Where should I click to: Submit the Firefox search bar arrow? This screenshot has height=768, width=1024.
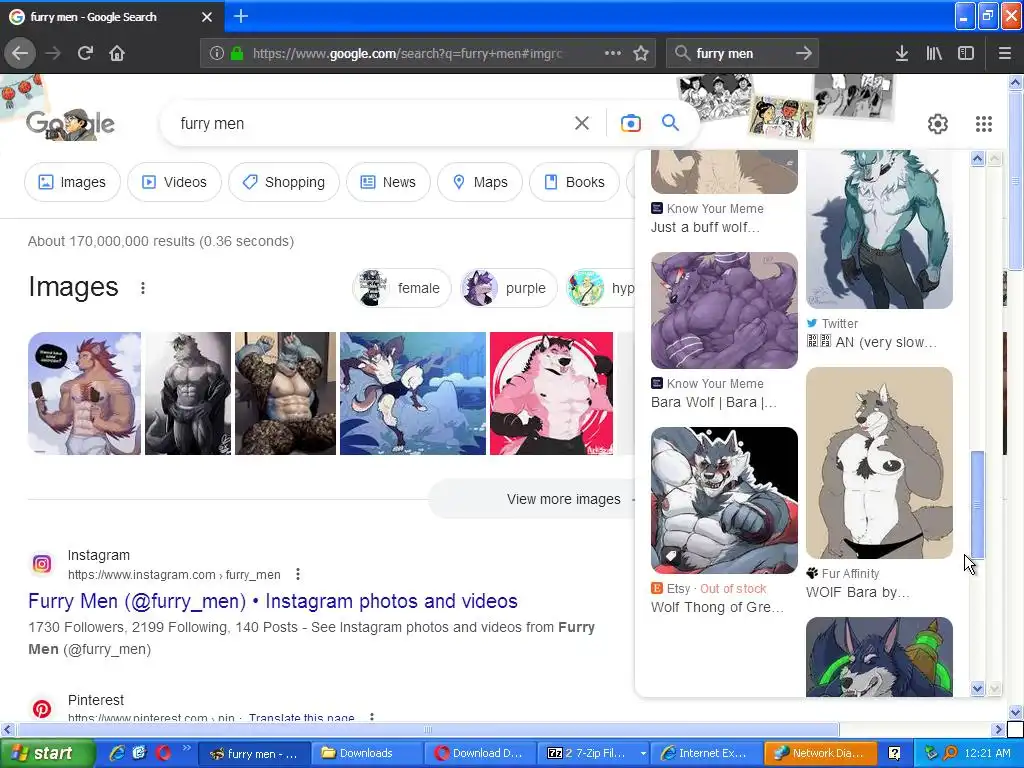click(803, 54)
